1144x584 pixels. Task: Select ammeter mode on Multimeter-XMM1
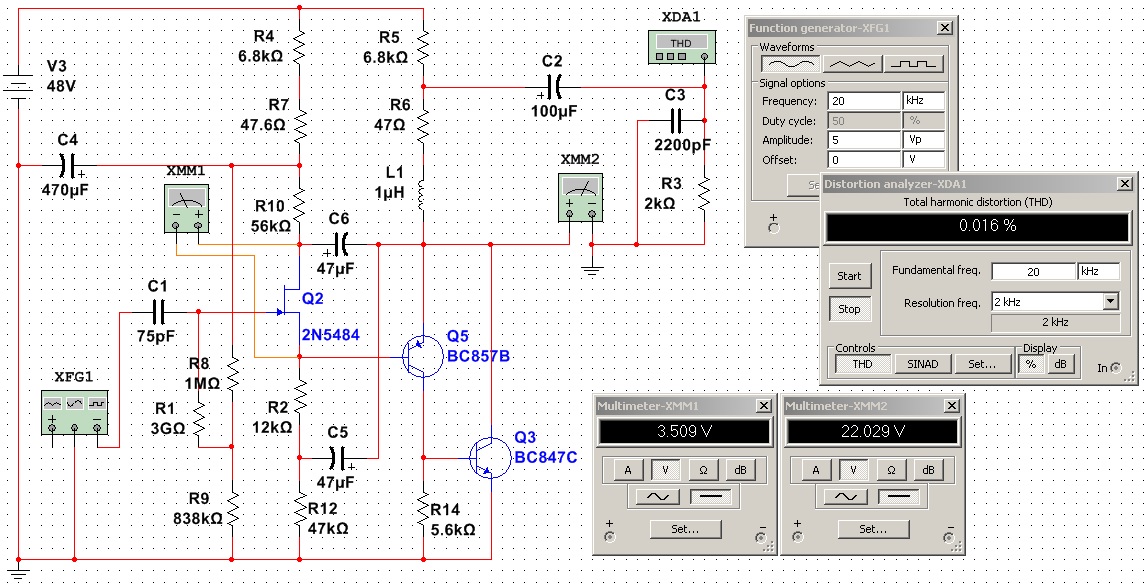tap(627, 470)
